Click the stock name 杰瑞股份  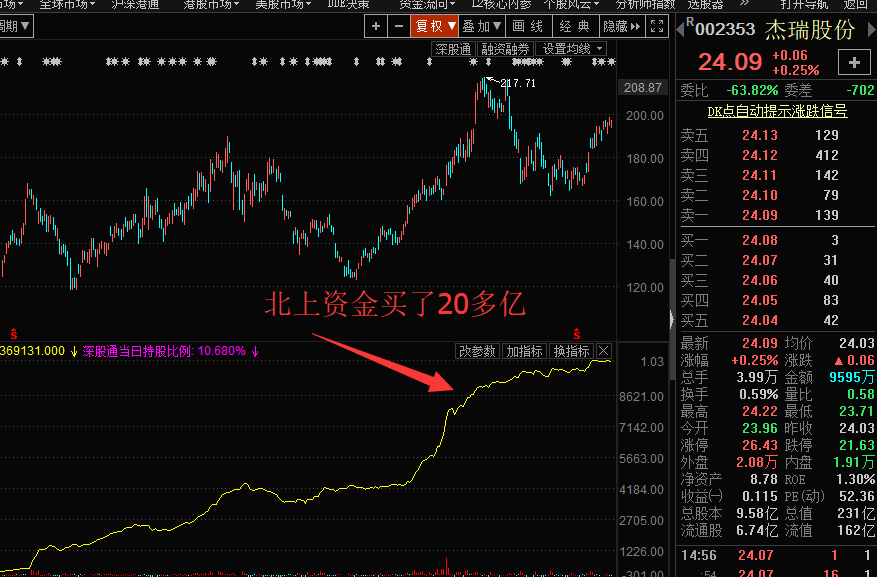coord(810,30)
